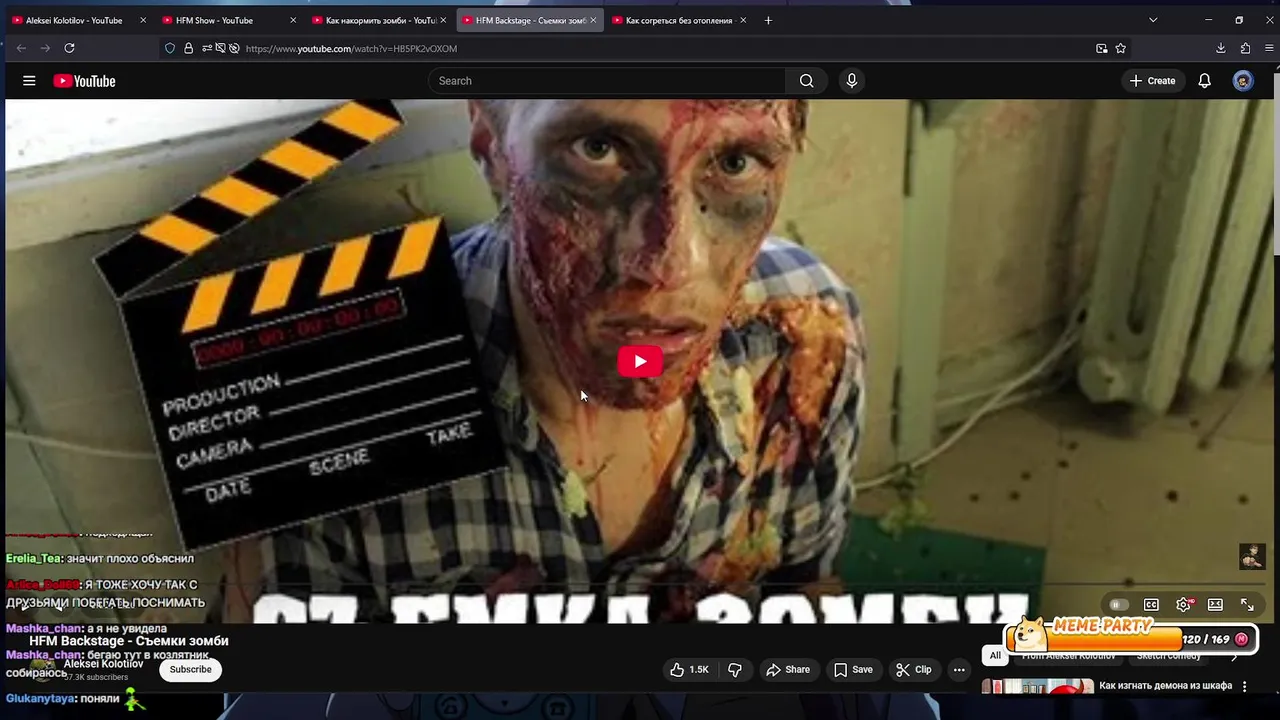The image size is (1280, 720).
Task: Subscribe to Aleksei Kolotilov channel
Action: [x=190, y=670]
